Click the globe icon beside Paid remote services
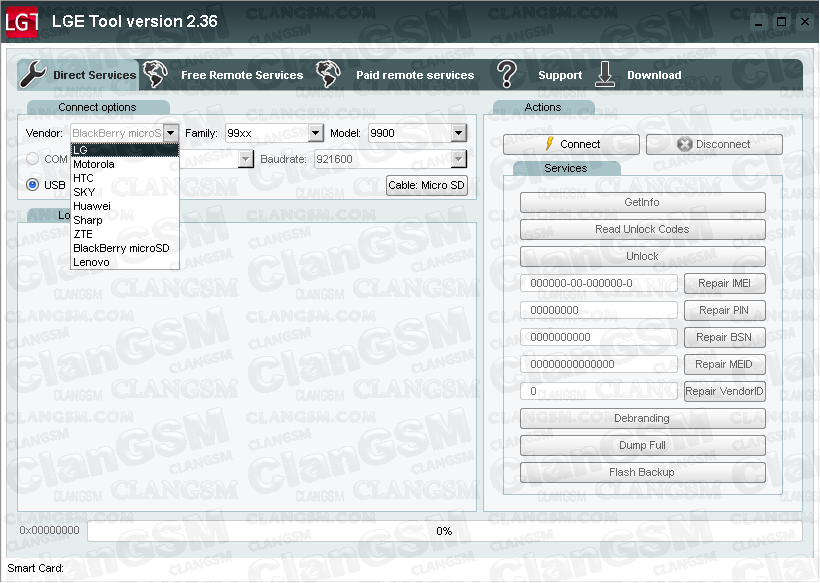The height and width of the screenshot is (583, 820). click(x=328, y=74)
